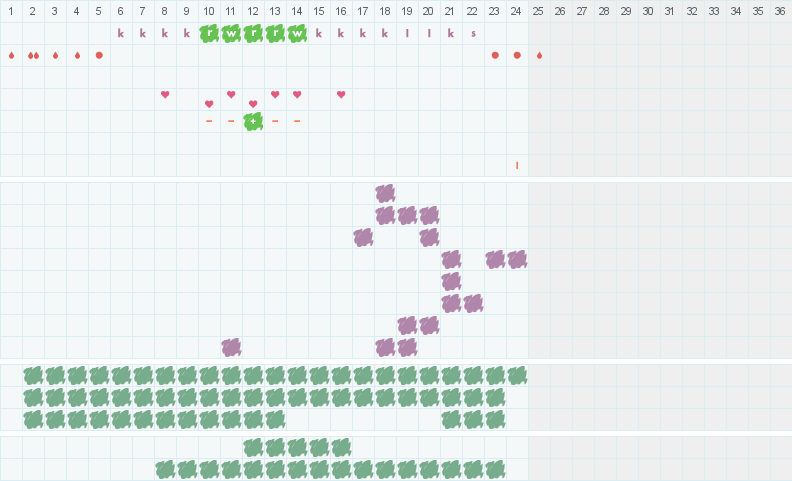The image size is (792, 481).
Task: Open the green plus marker on day 12
Action: (x=253, y=121)
